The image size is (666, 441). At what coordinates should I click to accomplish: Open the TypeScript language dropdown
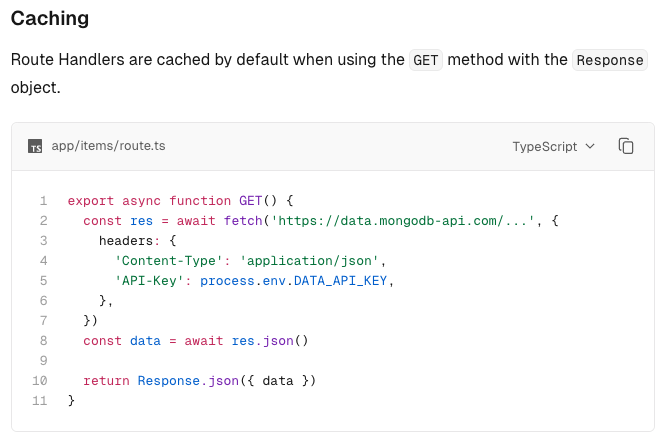pos(553,146)
